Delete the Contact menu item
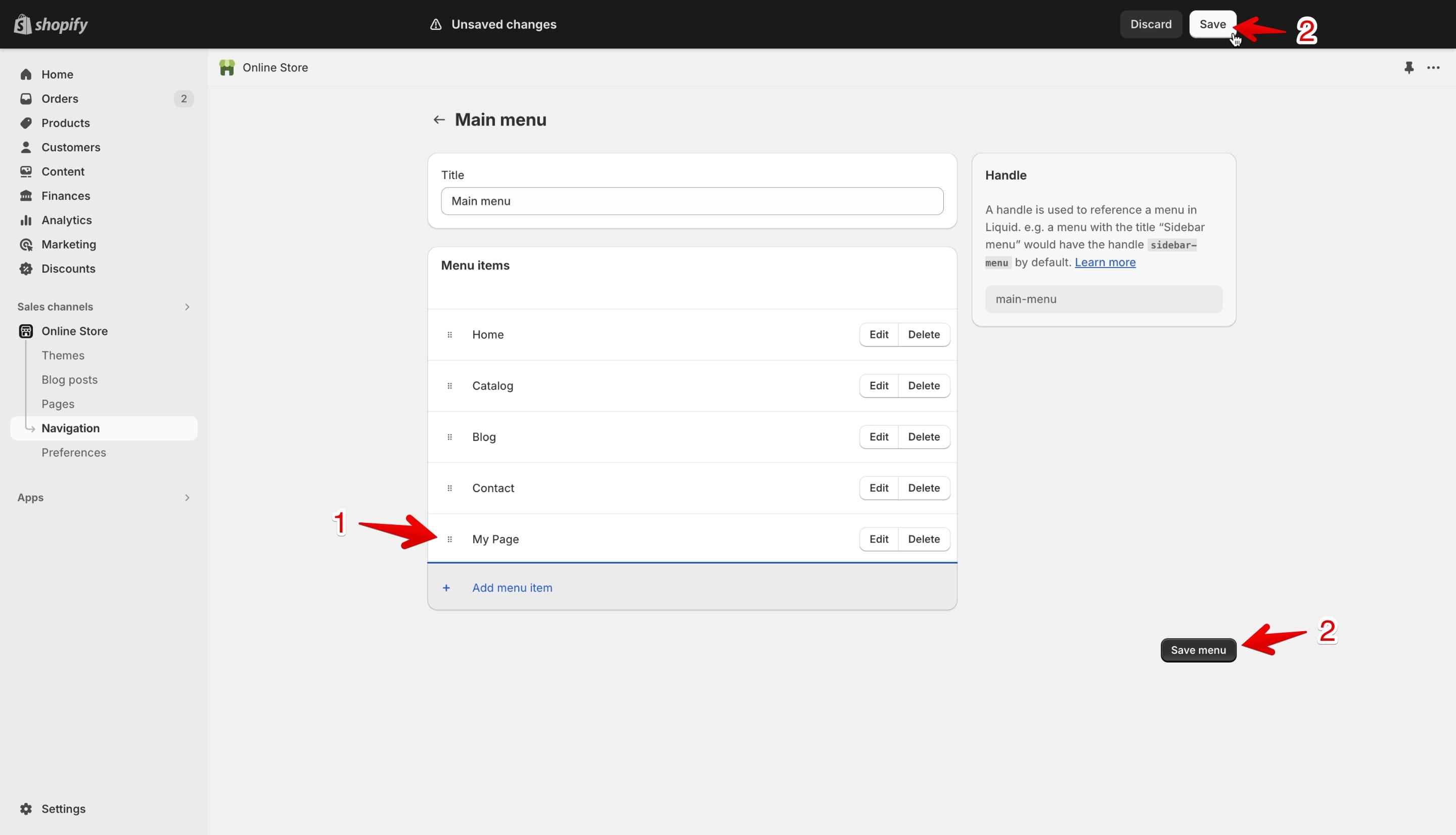The width and height of the screenshot is (1456, 835). pos(924,488)
